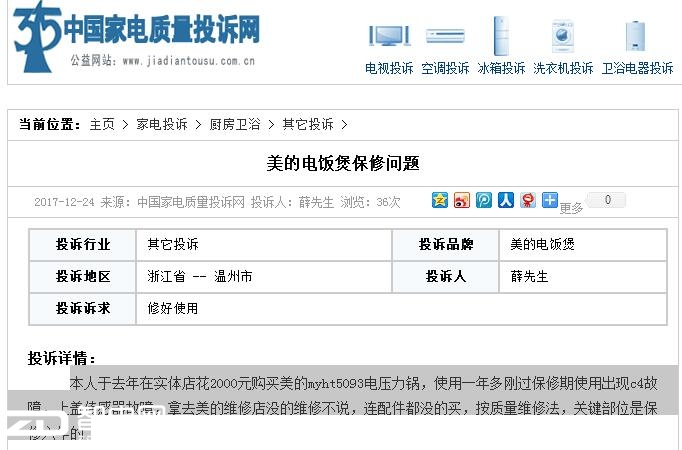
Task: Click the share count bubble showing 0
Action: (x=607, y=200)
